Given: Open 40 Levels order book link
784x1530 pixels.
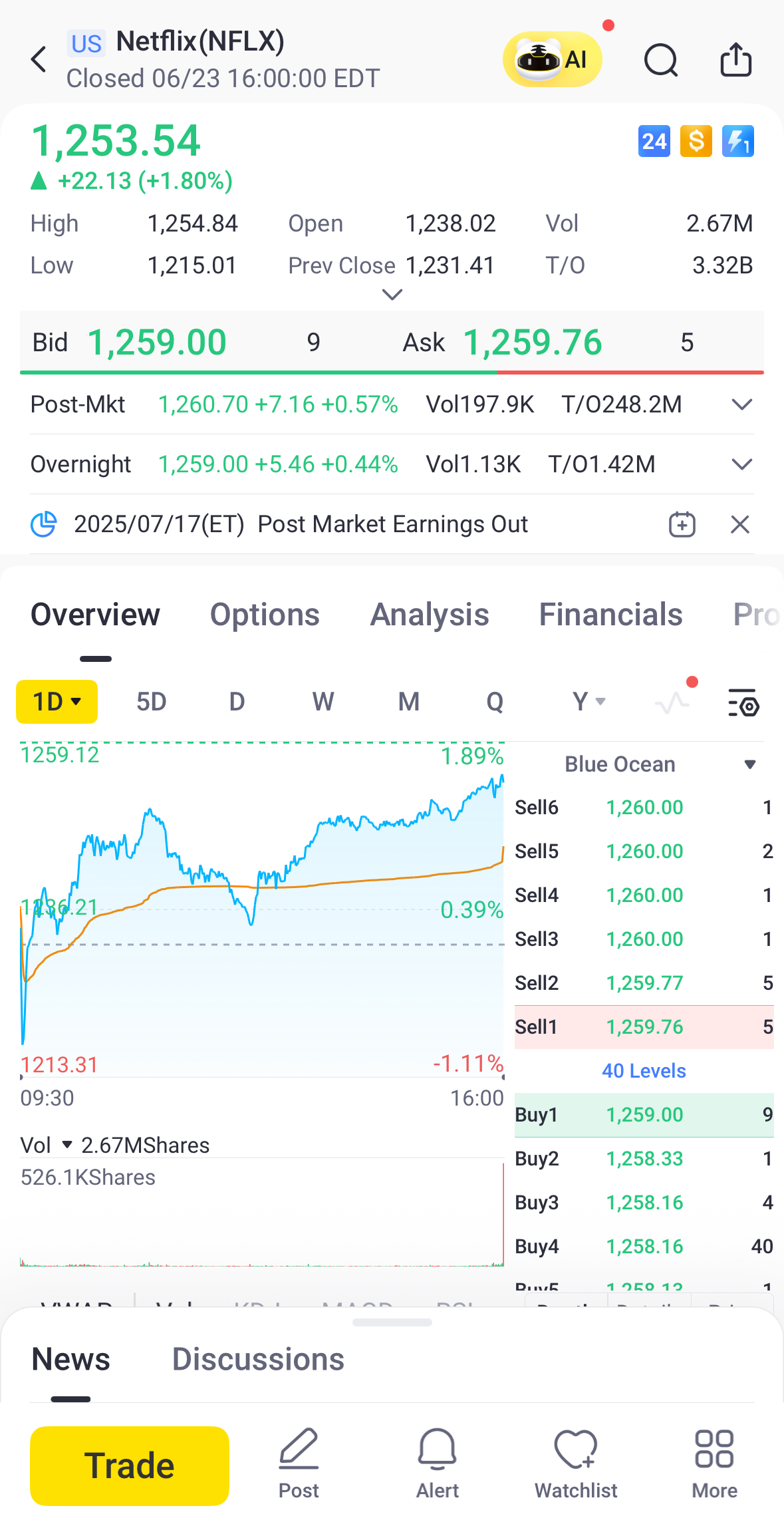Looking at the screenshot, I should pyautogui.click(x=644, y=1071).
